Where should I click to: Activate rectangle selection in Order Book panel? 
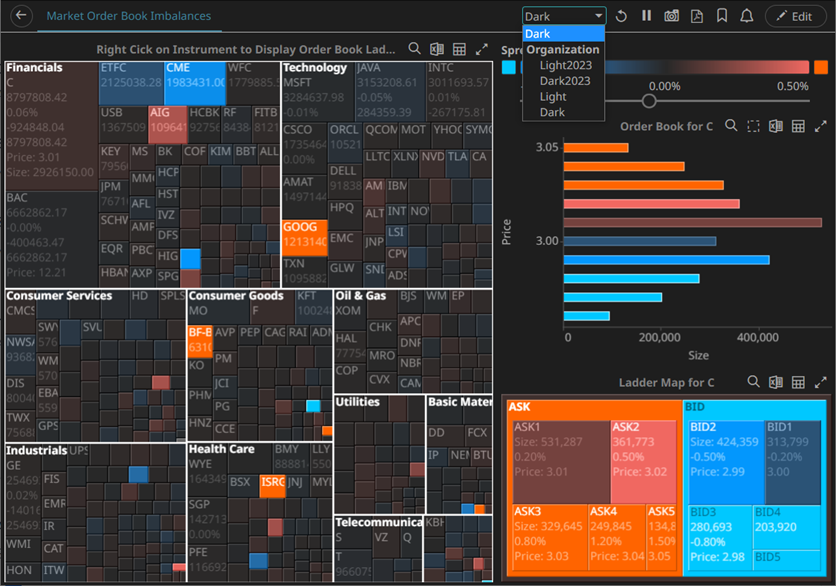(753, 126)
